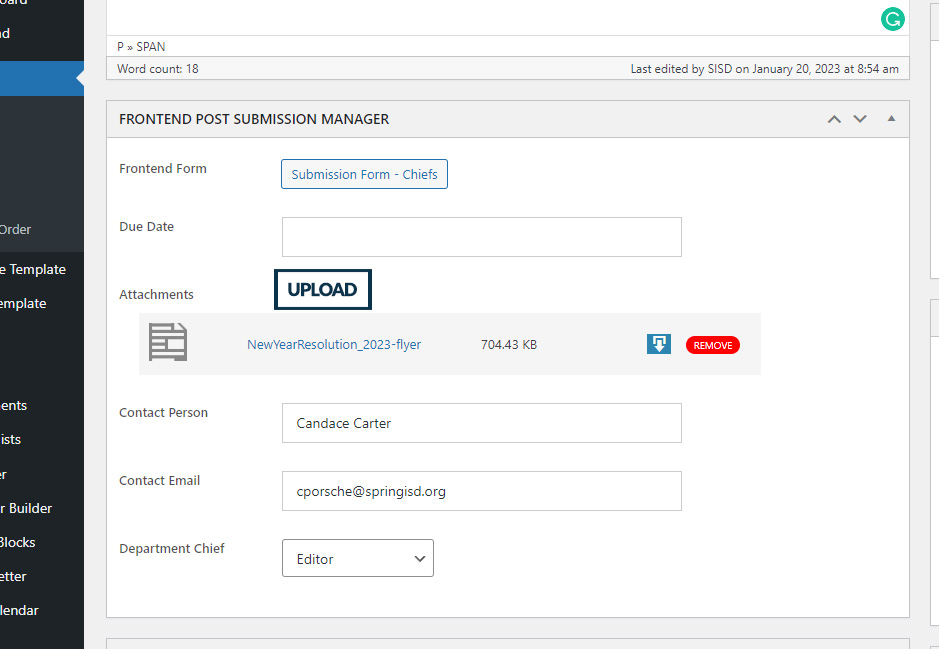Edit the Contact Person field
939x649 pixels.
point(481,423)
